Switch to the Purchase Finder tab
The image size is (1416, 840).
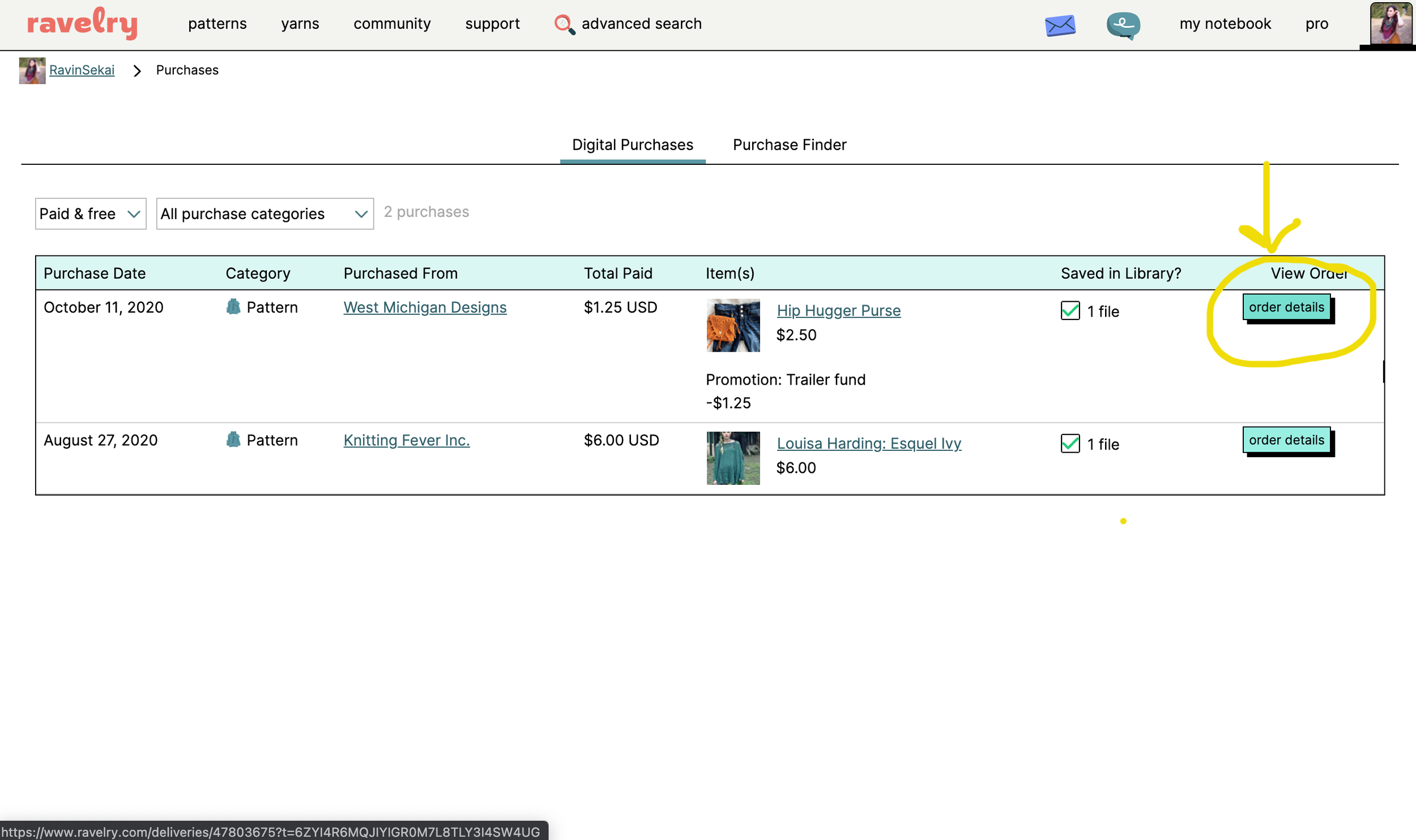(x=790, y=145)
